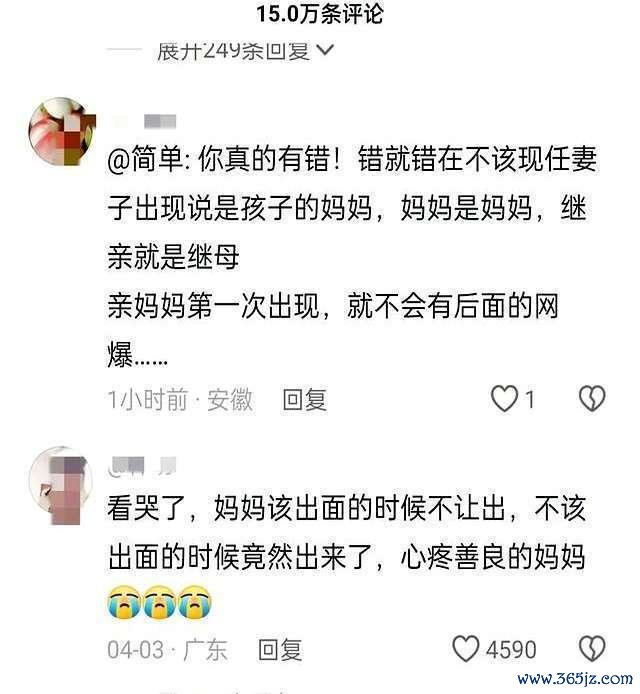The image size is (640, 694).
Task: Tap broken heart on Guangdong comment
Action: (x=592, y=649)
